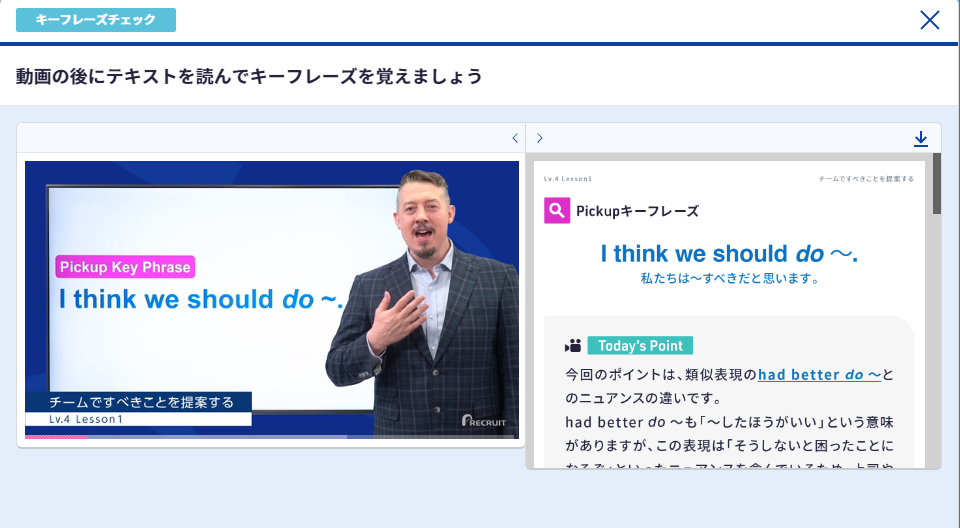Image resolution: width=960 pixels, height=528 pixels.
Task: Click the Lv.4 Lesson1 header text in document
Action: (x=568, y=179)
